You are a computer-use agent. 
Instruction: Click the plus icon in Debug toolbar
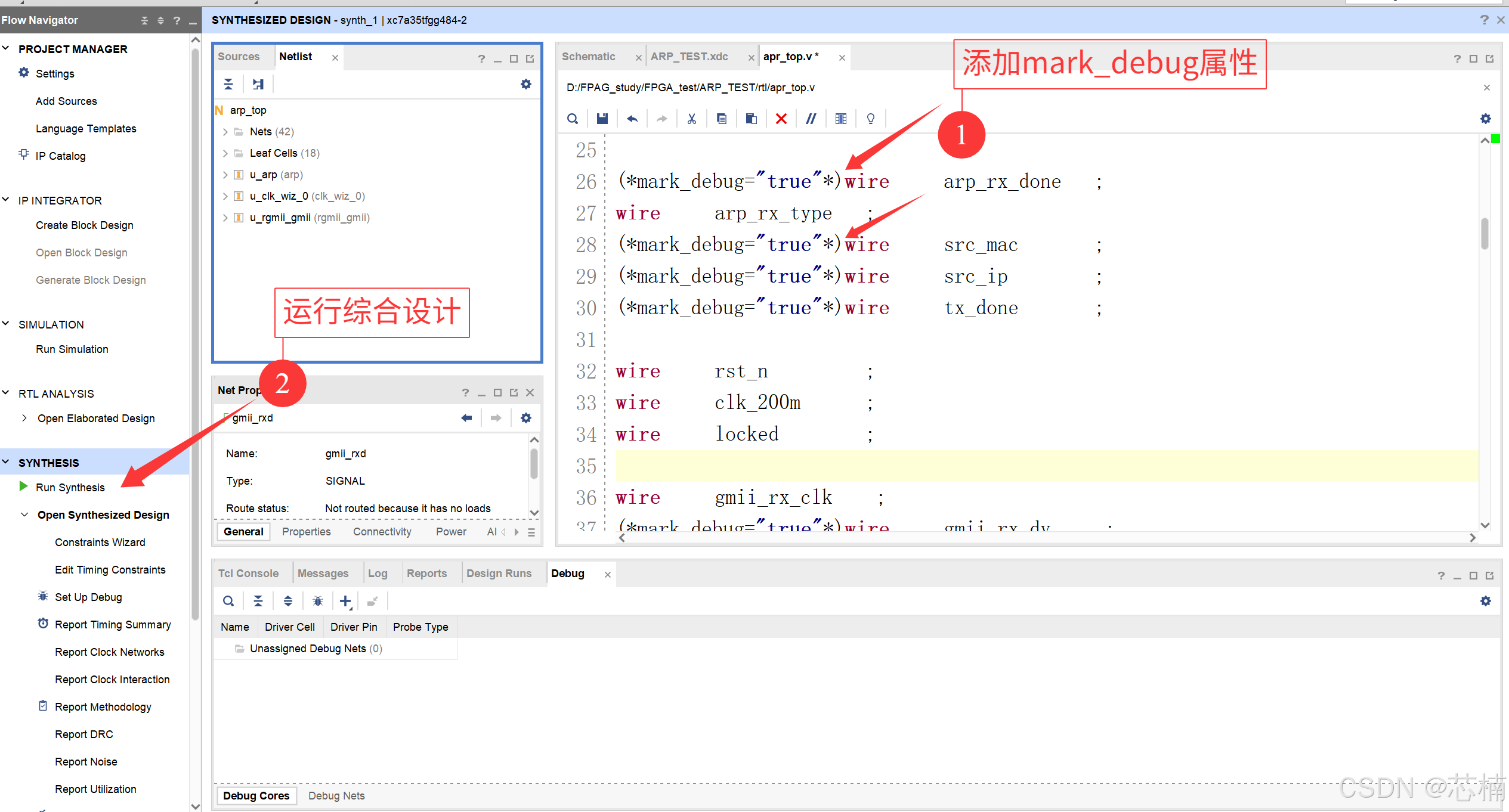[x=345, y=601]
